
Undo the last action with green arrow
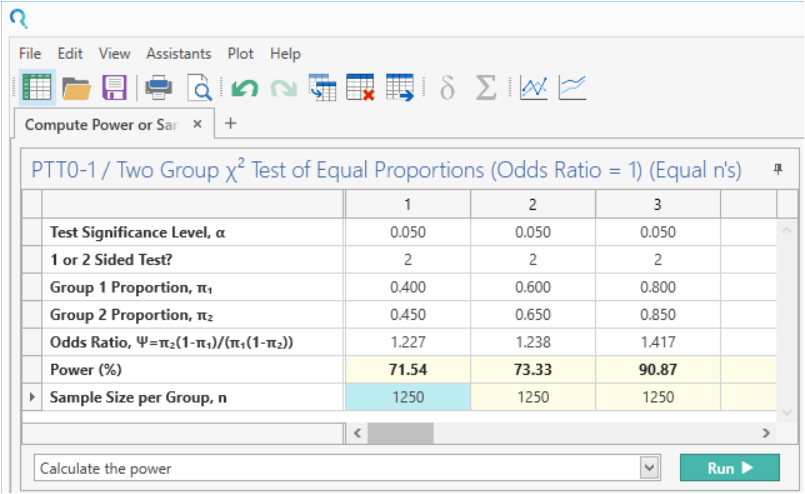point(245,89)
